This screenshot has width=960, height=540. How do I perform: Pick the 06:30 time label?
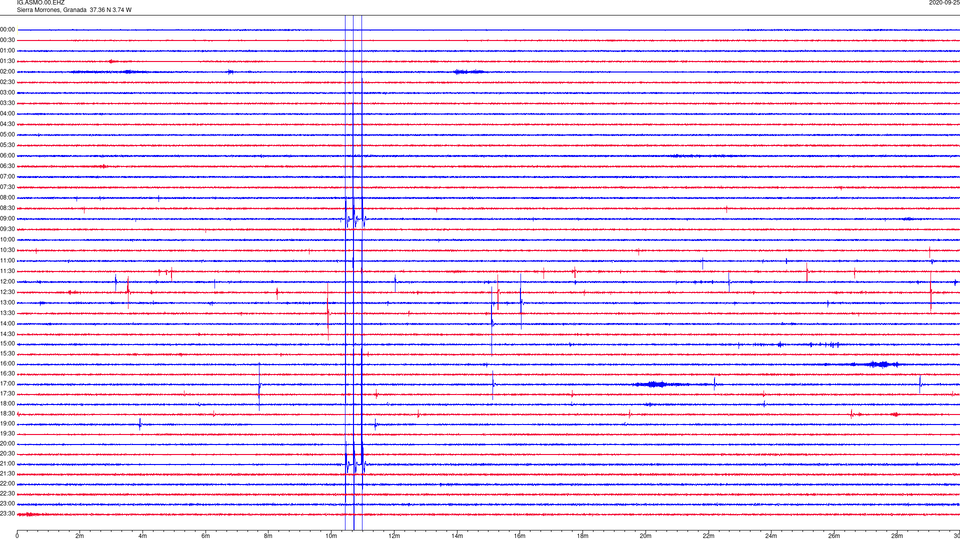click(x=8, y=166)
